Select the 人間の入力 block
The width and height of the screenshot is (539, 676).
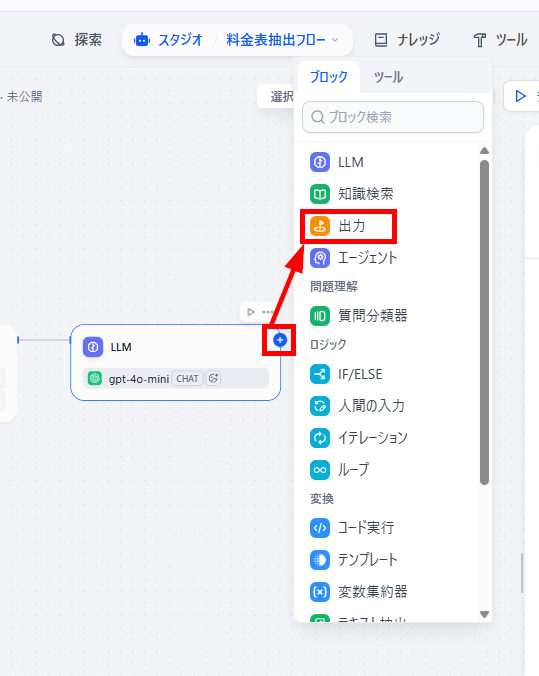pos(390,406)
